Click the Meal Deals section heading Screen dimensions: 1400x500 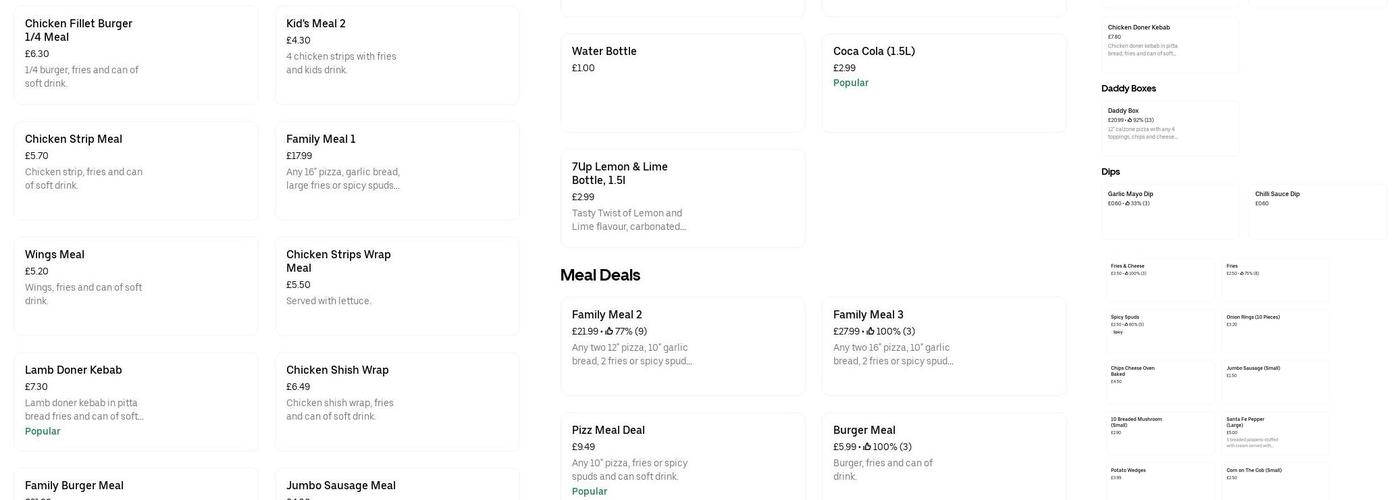(600, 275)
